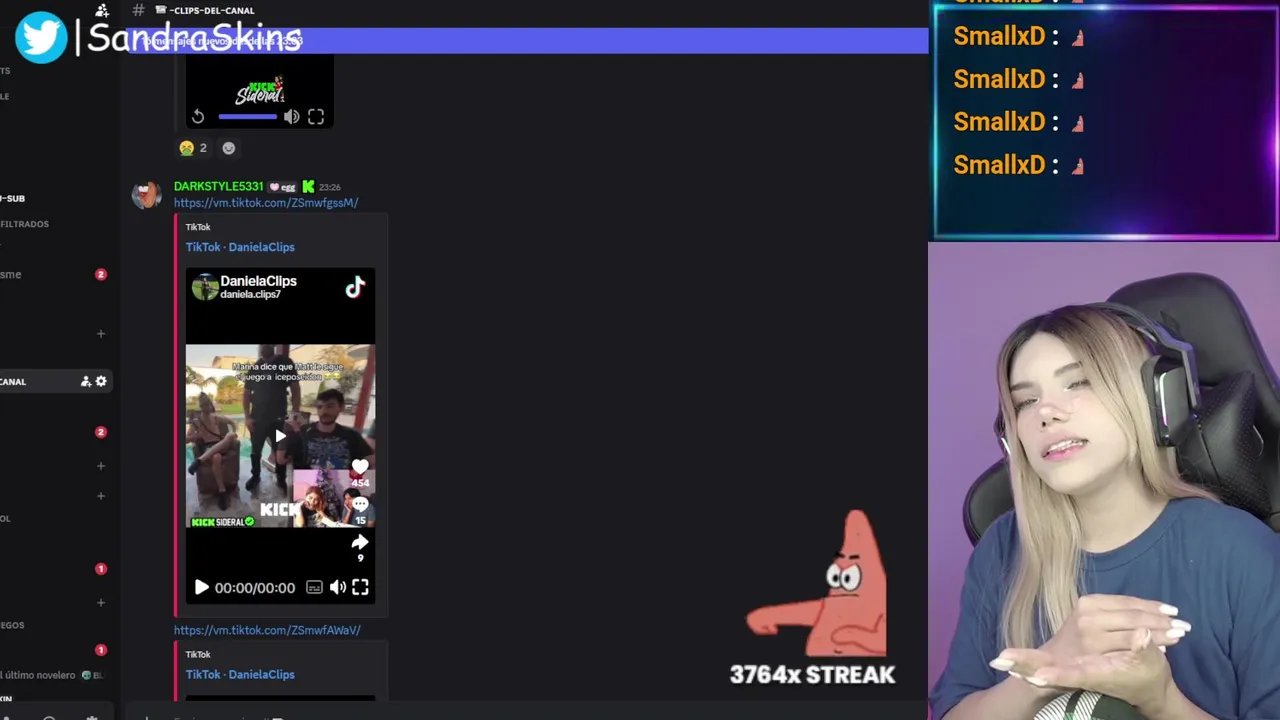The width and height of the screenshot is (1280, 720).
Task: Click the daniela.clips7 handle text
Action: click(x=251, y=295)
